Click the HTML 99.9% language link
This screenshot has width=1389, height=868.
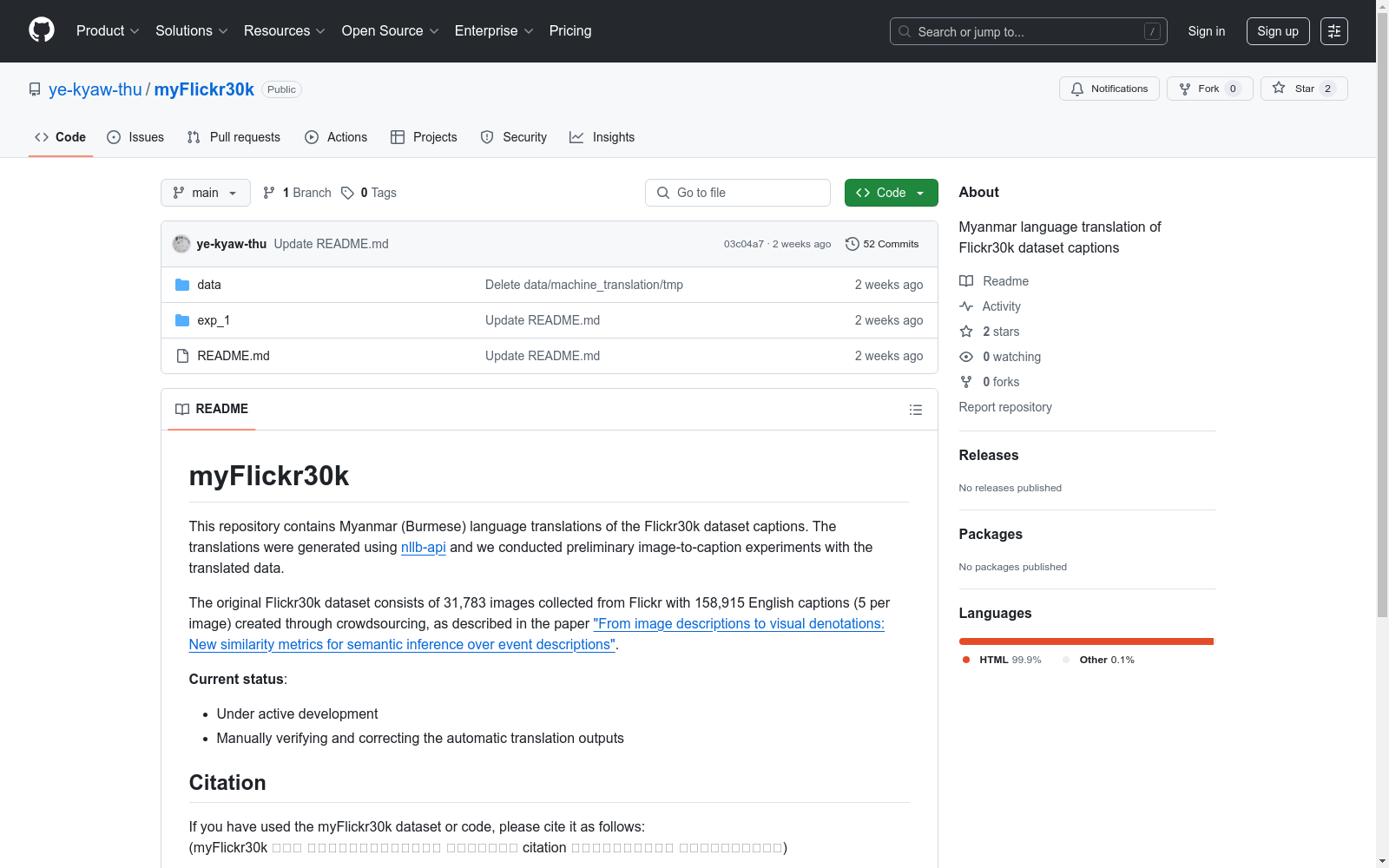1002,660
